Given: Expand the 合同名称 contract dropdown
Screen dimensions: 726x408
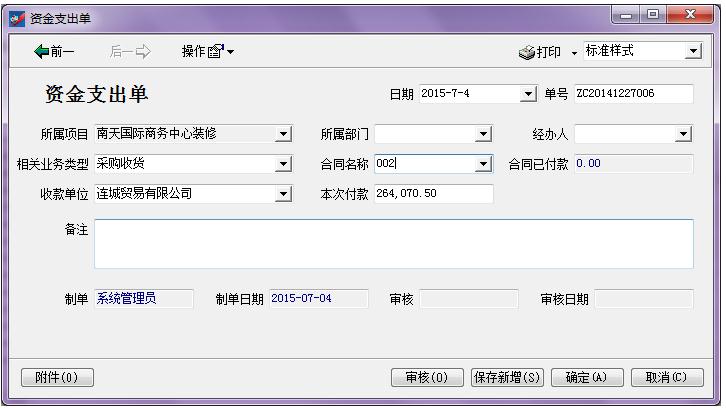Looking at the screenshot, I should pos(484,164).
